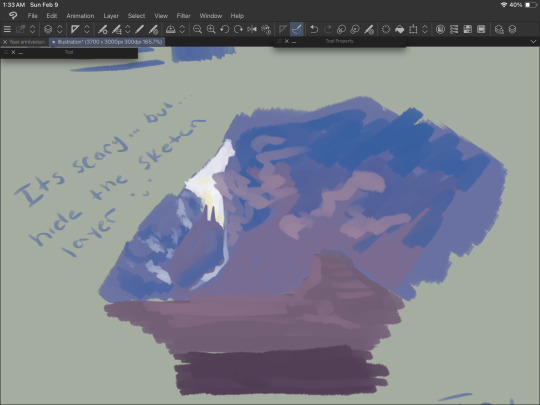Expand the arrows beside the save-to-tray icon
540x405 pixels.
point(182,29)
